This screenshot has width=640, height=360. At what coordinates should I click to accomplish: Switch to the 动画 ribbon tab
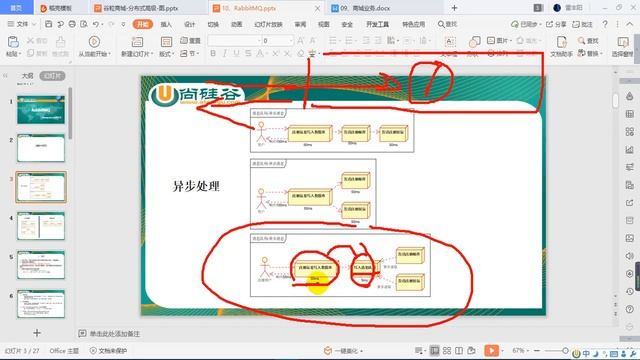click(x=237, y=24)
